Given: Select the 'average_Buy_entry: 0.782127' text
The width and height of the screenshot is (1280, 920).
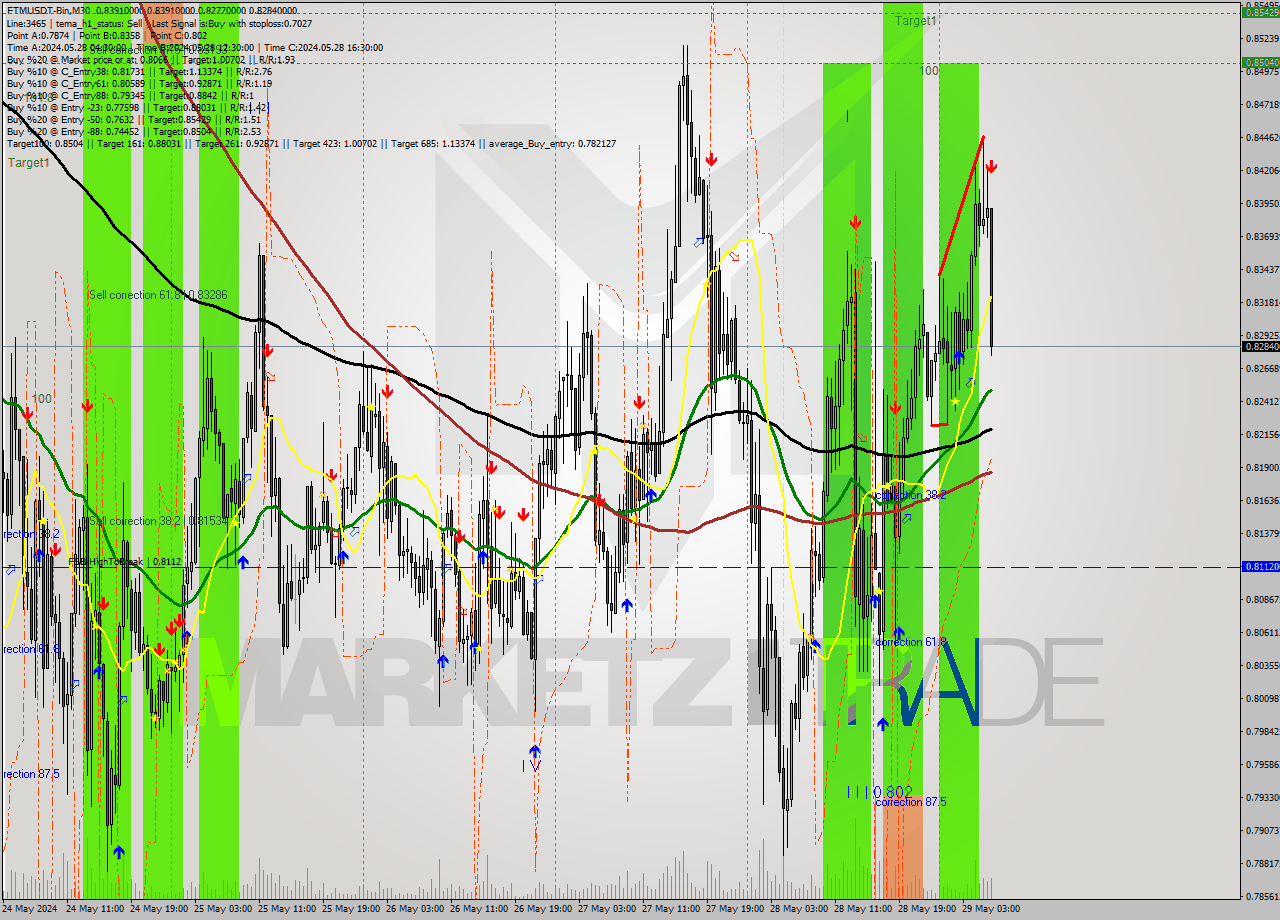Looking at the screenshot, I should [552, 144].
